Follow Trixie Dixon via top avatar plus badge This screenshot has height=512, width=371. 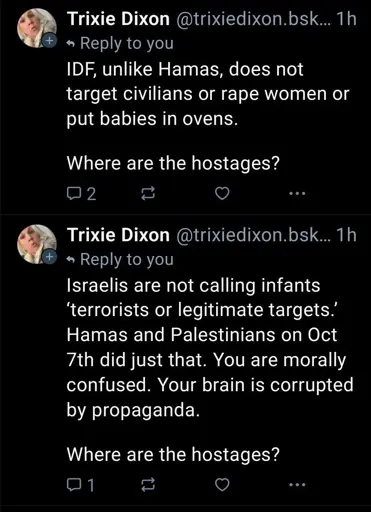point(49,41)
